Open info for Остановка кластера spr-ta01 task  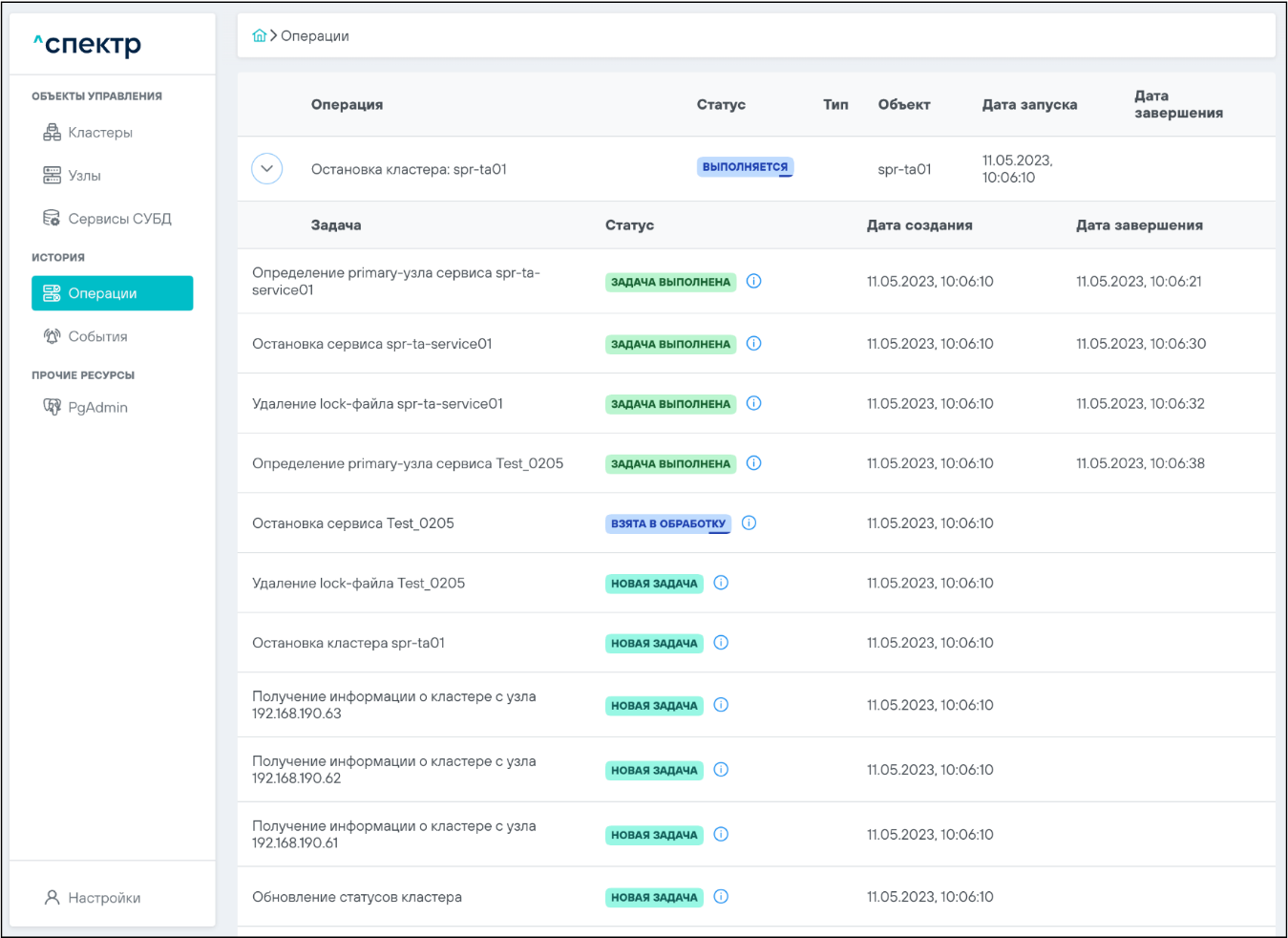pos(721,643)
